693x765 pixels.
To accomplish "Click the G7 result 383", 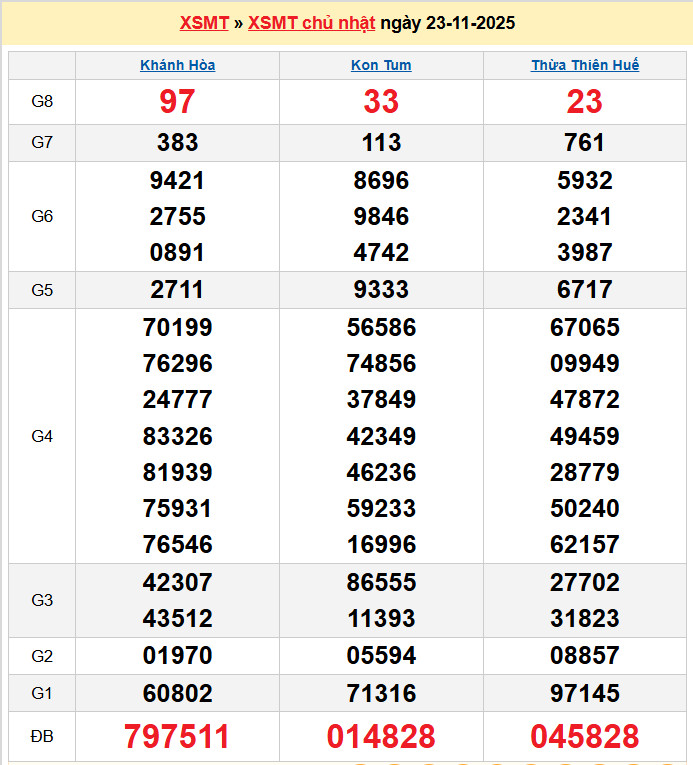I will click(x=177, y=143).
